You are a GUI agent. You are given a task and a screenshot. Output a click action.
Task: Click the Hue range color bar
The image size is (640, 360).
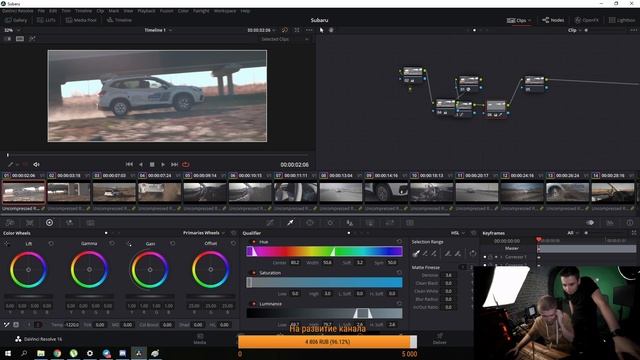[324, 251]
